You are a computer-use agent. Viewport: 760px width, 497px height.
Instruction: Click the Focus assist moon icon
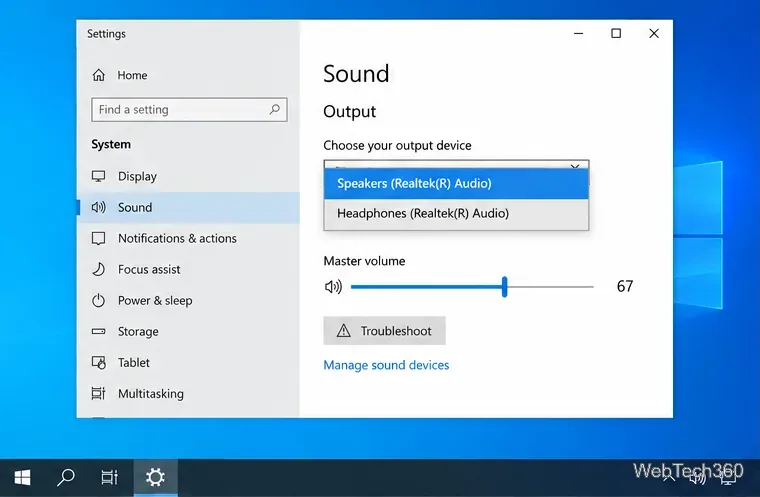(x=98, y=269)
